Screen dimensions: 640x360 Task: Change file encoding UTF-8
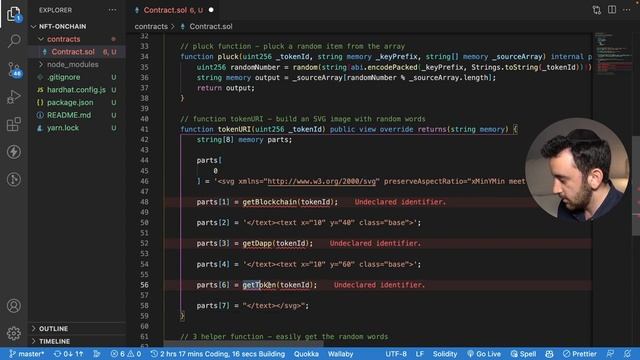click(x=396, y=354)
